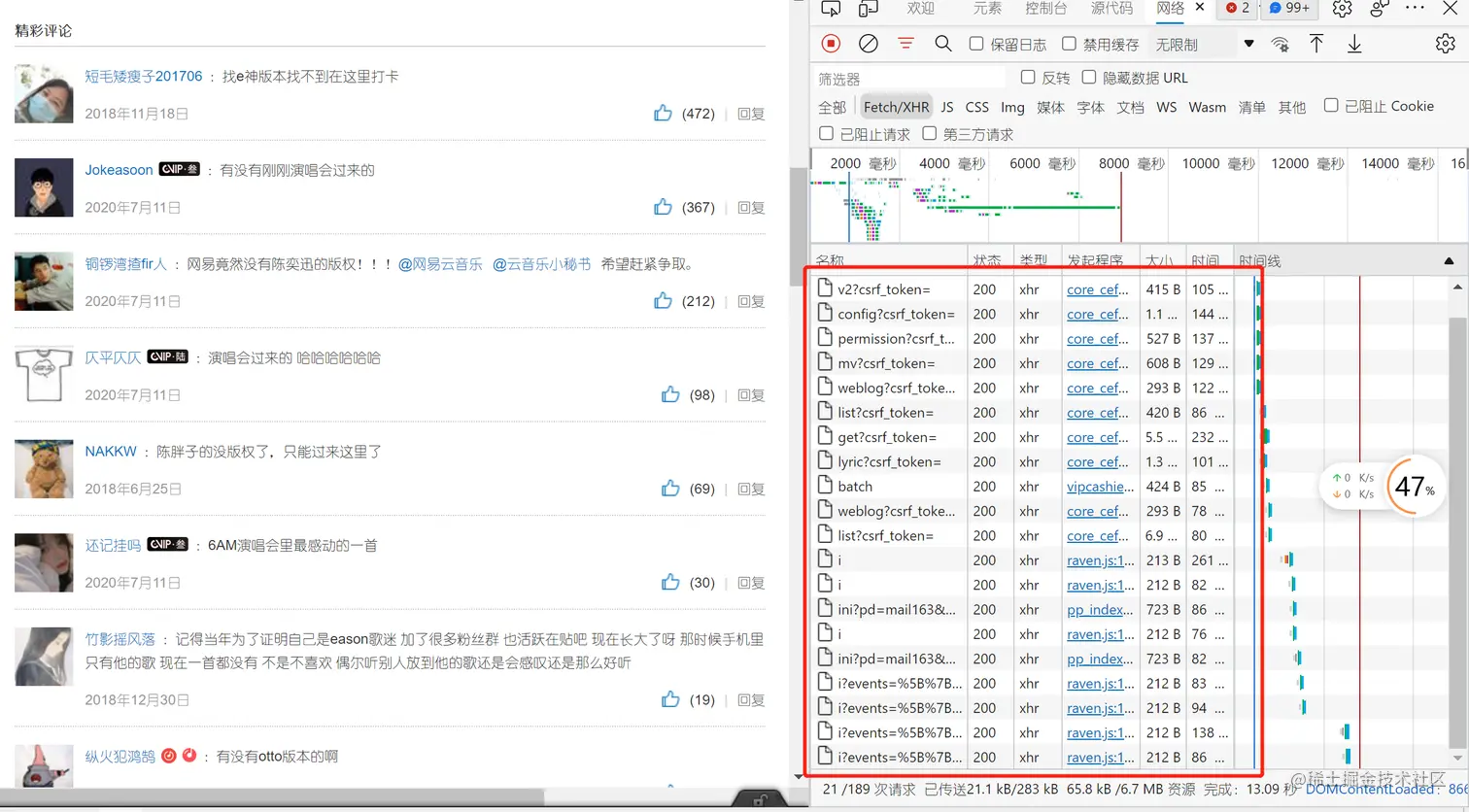This screenshot has height=812, width=1469.
Task: Open 还记挂吗's avatar thumbnail
Action: point(44,562)
